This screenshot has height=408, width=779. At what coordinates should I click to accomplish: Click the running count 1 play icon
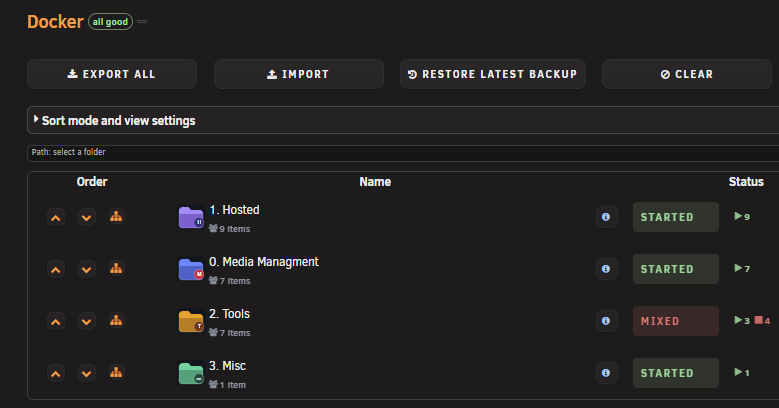tap(738, 372)
